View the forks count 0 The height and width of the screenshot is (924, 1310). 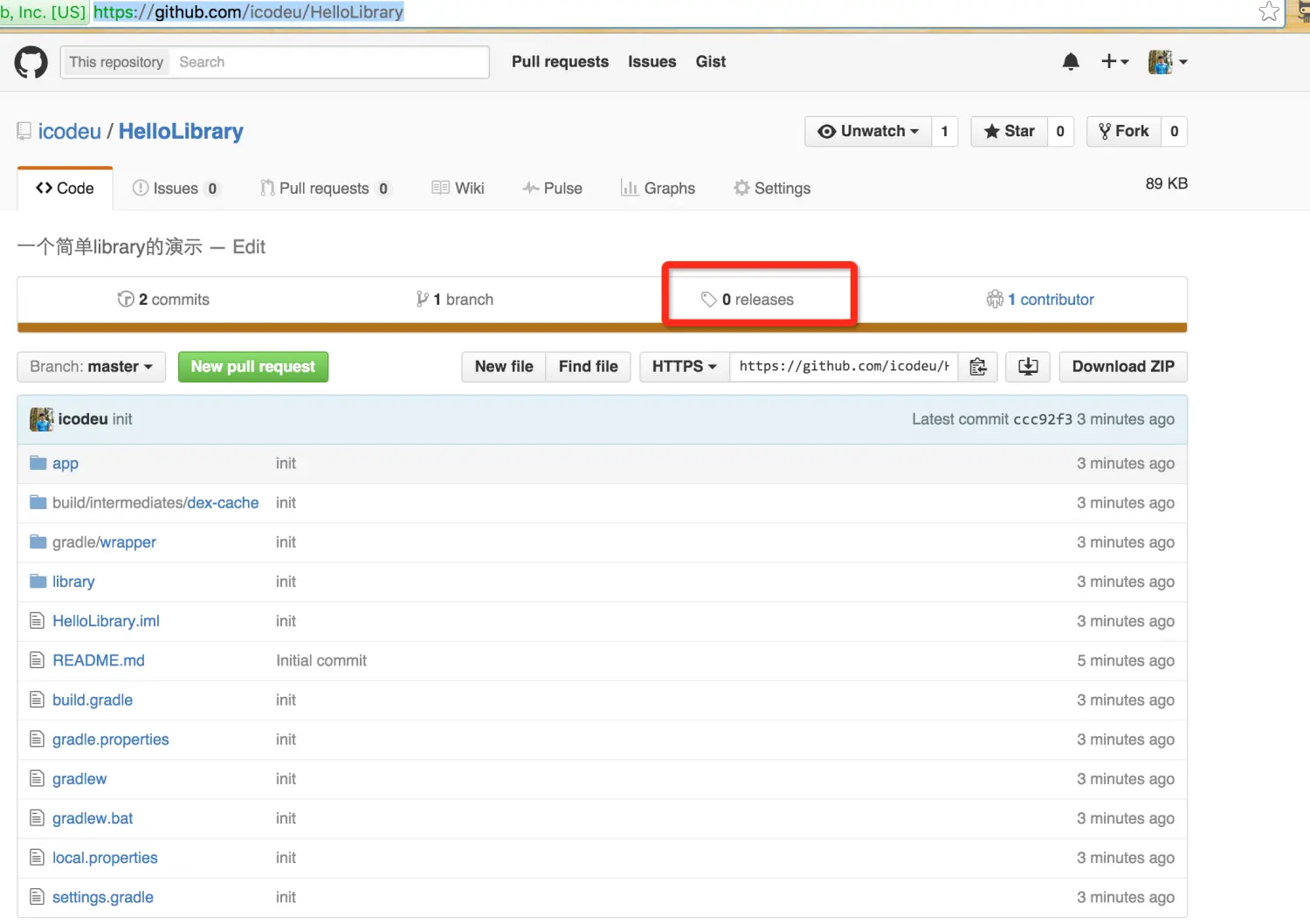pos(1174,131)
